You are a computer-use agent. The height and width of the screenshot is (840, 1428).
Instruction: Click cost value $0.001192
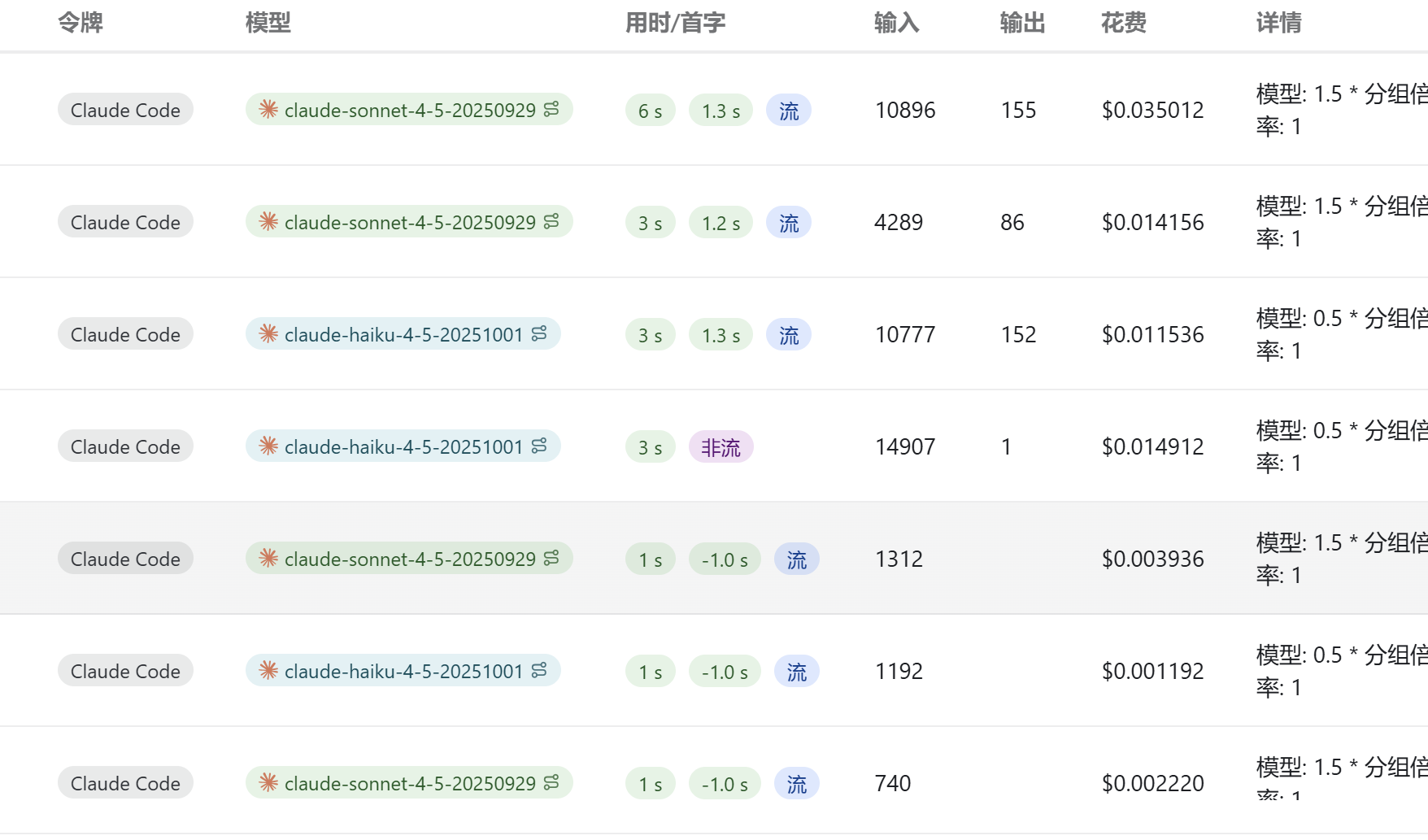(x=1153, y=671)
